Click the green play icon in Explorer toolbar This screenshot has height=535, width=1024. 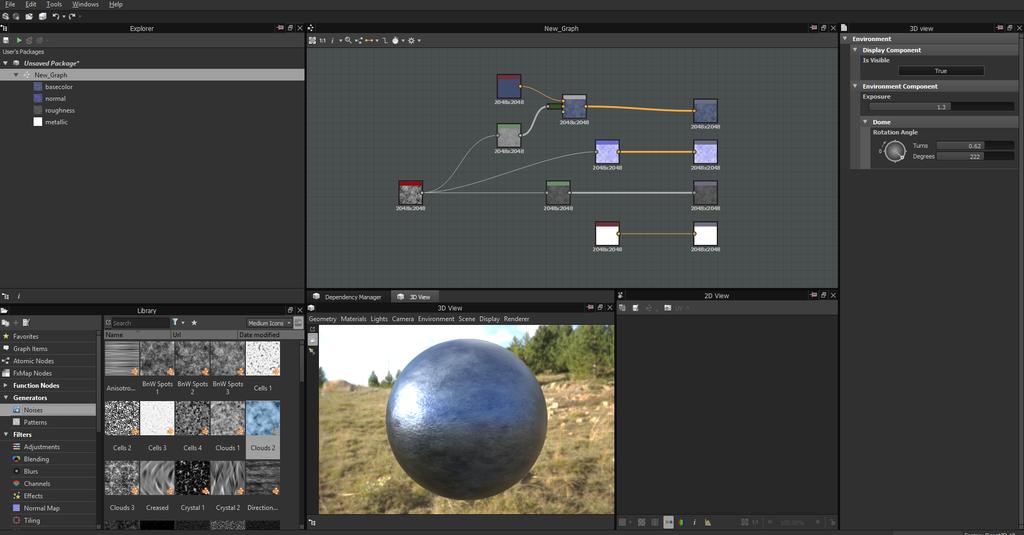[18, 40]
